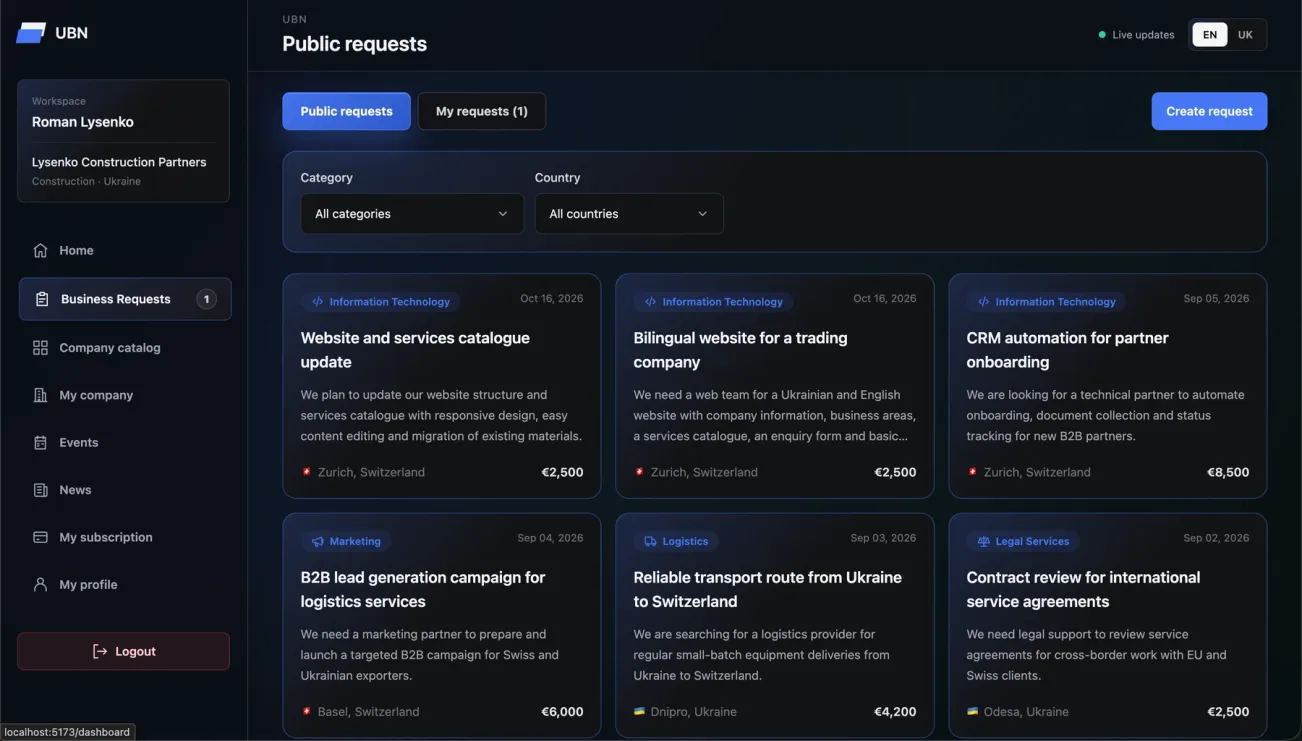Screen dimensions: 1302x741
Task: Click the scales icon on Legal Services tag
Action: click(x=984, y=542)
